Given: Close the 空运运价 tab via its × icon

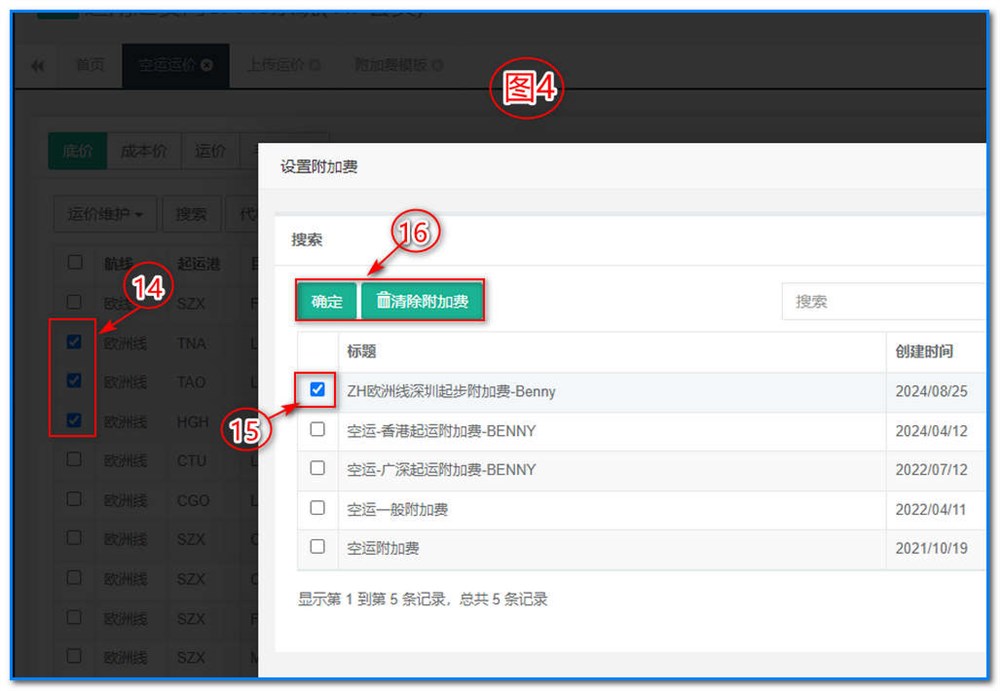Looking at the screenshot, I should (205, 65).
